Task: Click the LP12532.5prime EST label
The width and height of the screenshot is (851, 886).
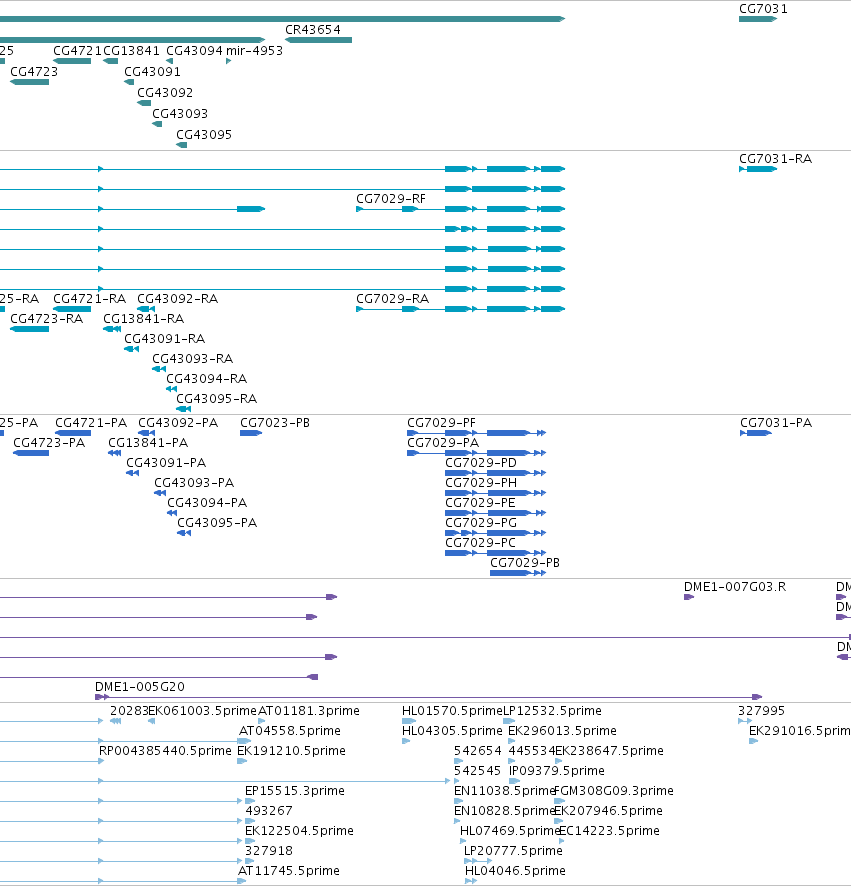Action: point(553,711)
